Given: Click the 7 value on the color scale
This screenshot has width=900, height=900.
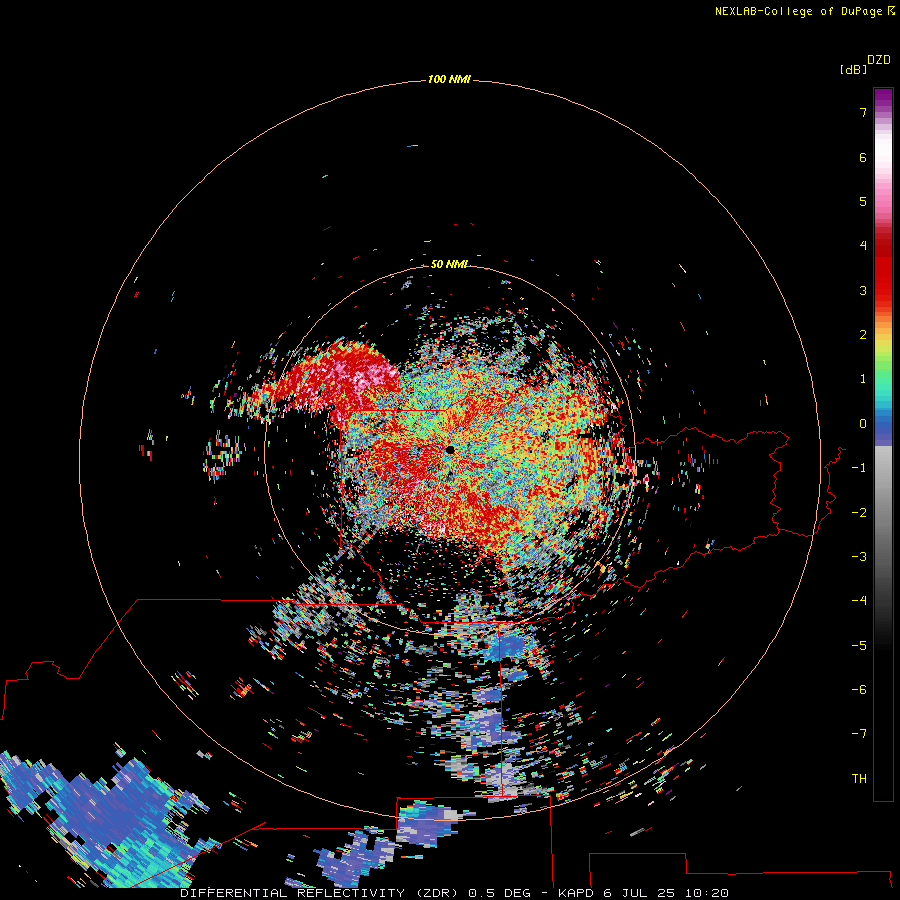Looking at the screenshot, I should pyautogui.click(x=863, y=112).
